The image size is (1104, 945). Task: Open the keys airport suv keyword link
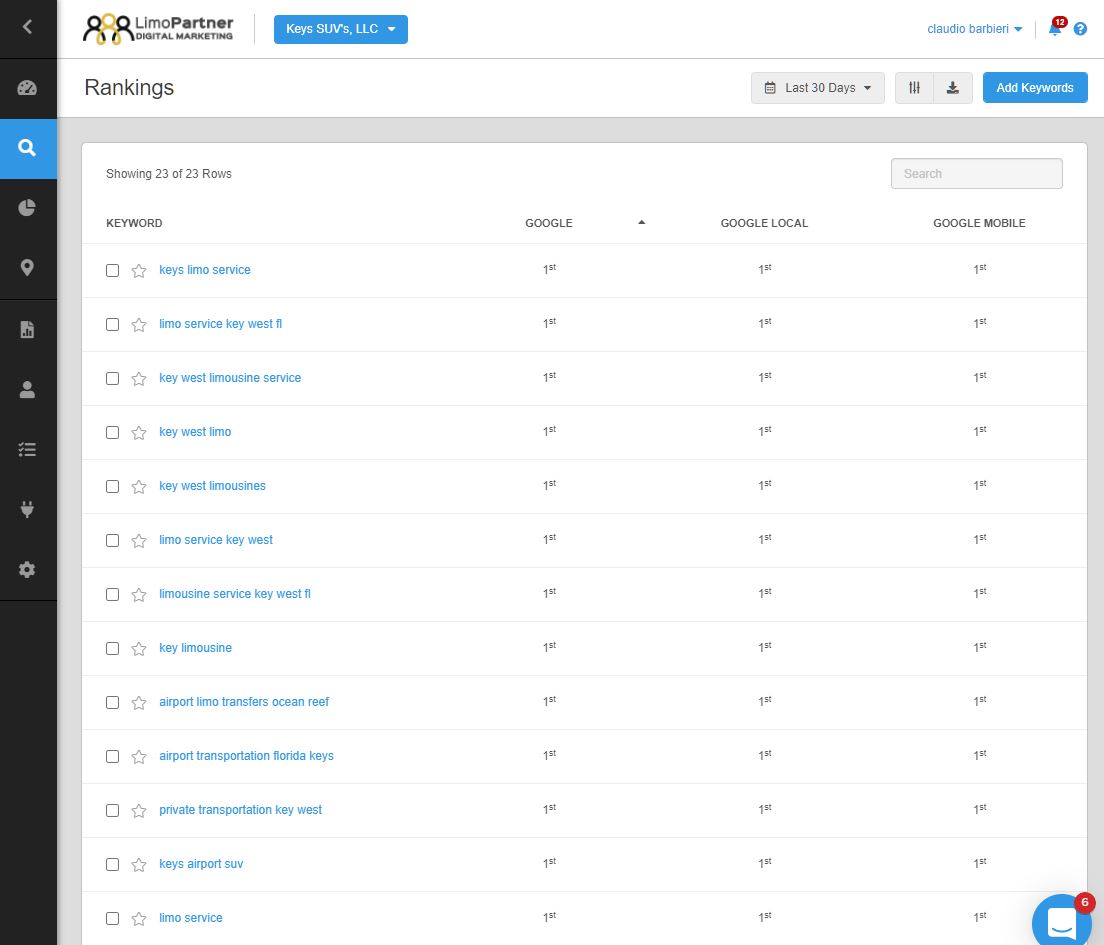coord(201,863)
